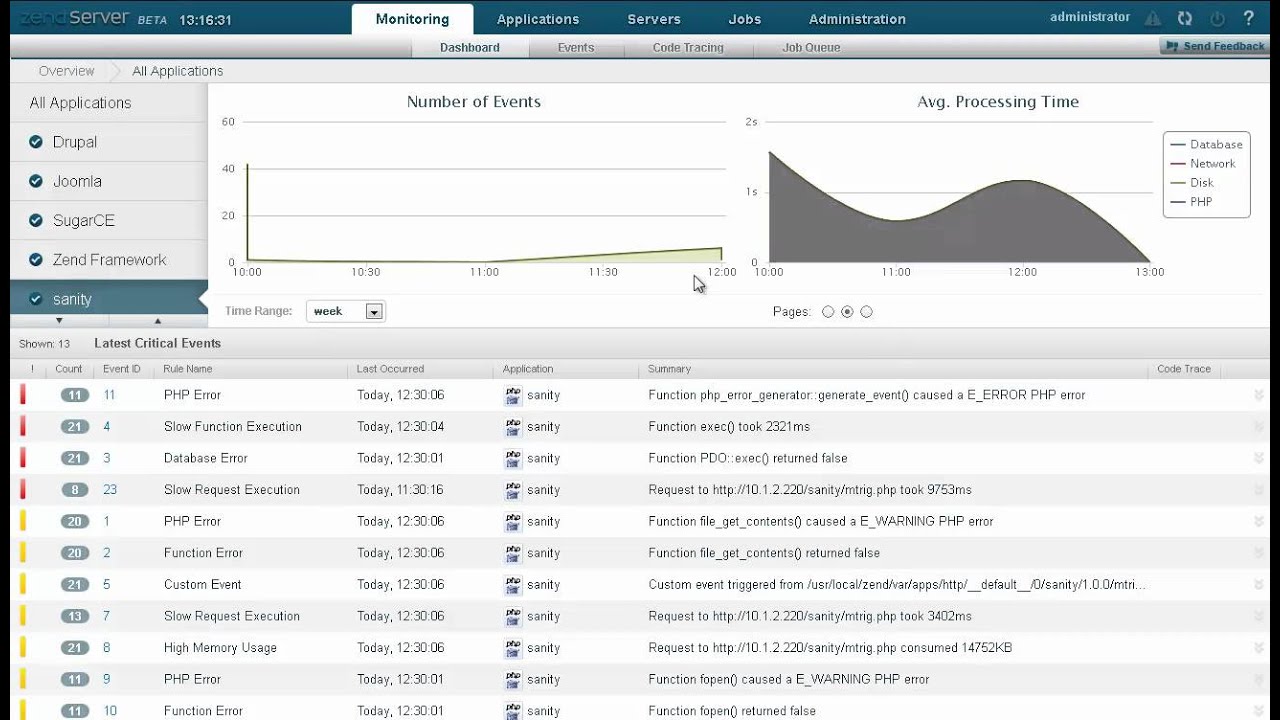This screenshot has width=1280, height=720.
Task: Click sidebar scroll-up arrow button
Action: coord(157,321)
